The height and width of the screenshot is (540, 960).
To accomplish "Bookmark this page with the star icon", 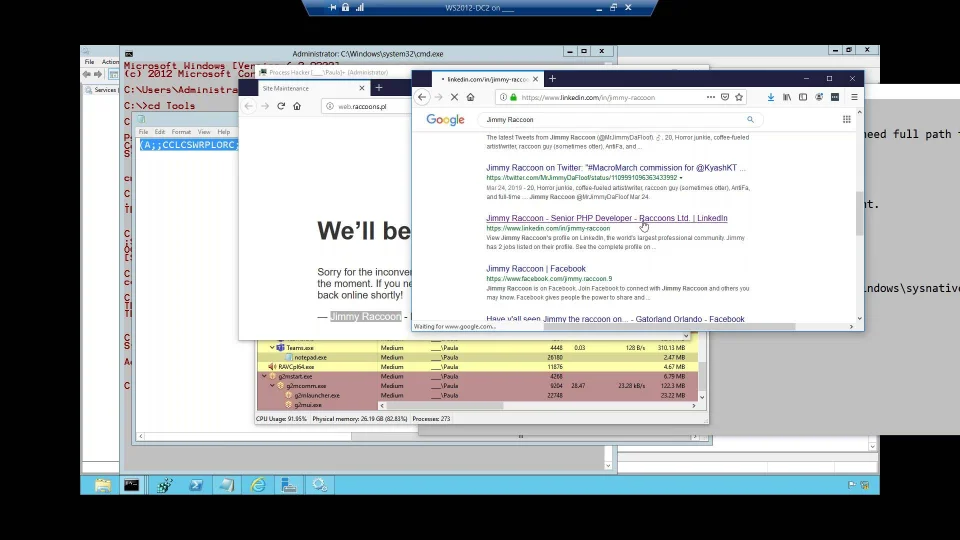I will (x=739, y=97).
